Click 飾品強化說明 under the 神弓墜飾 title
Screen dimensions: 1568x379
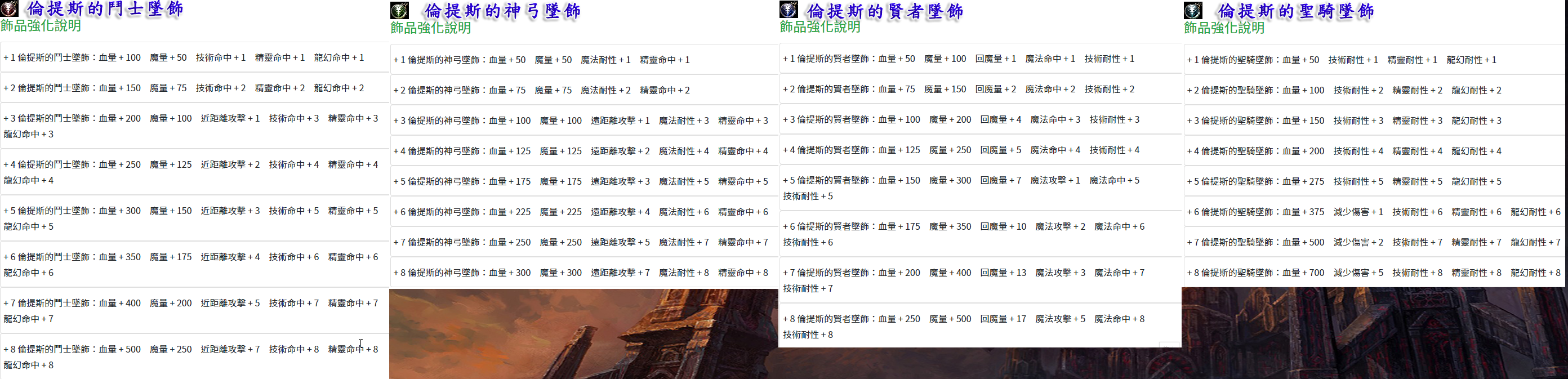[431, 28]
